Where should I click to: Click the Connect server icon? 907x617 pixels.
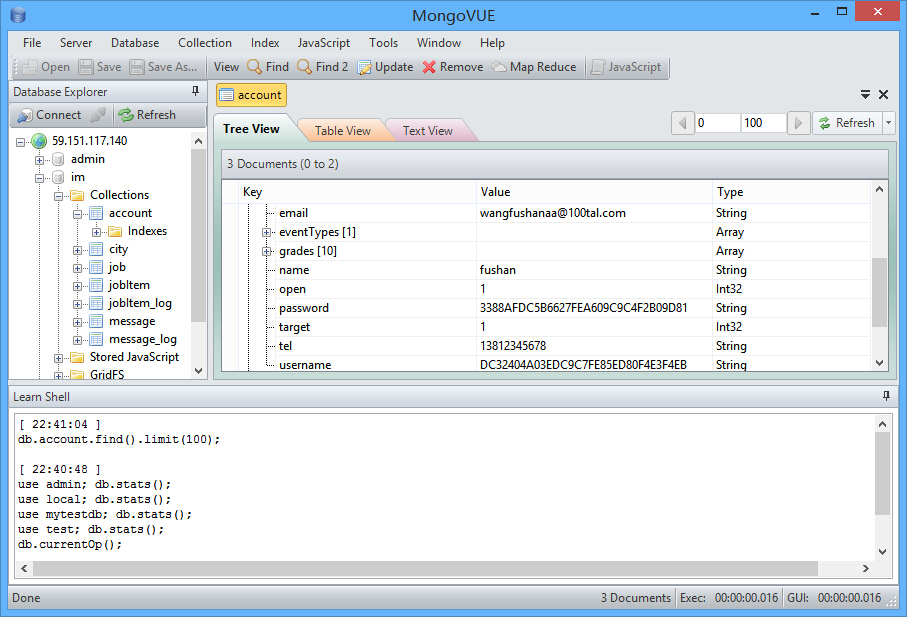(x=25, y=115)
